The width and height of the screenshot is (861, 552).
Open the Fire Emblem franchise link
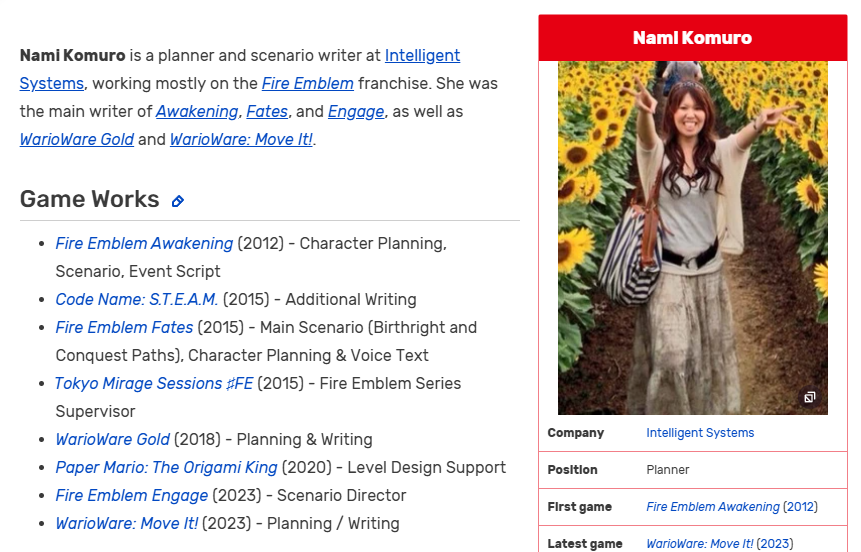(308, 83)
